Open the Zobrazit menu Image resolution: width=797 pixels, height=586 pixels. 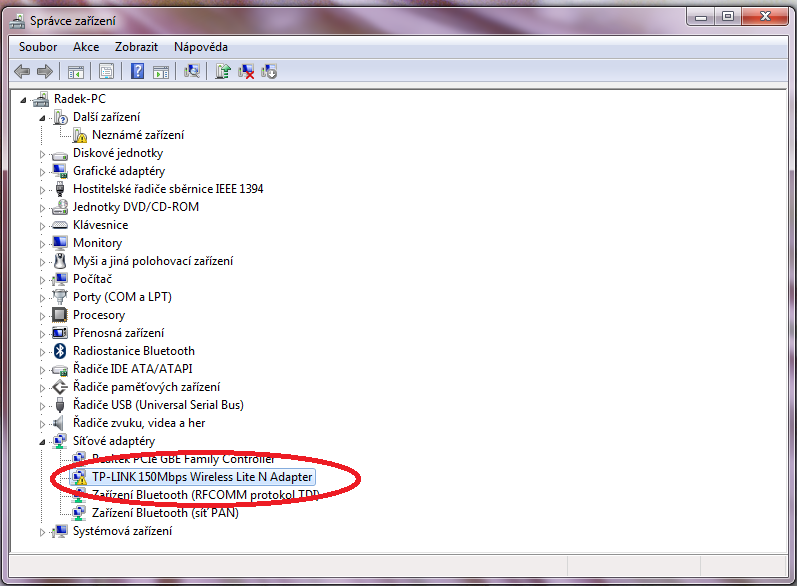[x=136, y=47]
